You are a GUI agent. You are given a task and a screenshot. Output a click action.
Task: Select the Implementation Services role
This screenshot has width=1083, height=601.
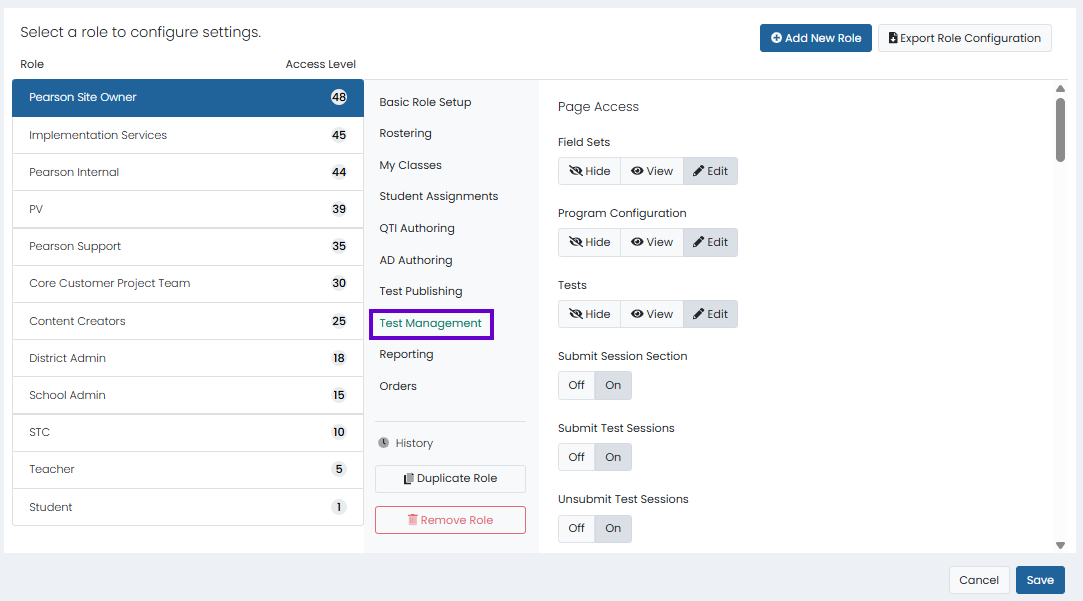[x=188, y=135]
